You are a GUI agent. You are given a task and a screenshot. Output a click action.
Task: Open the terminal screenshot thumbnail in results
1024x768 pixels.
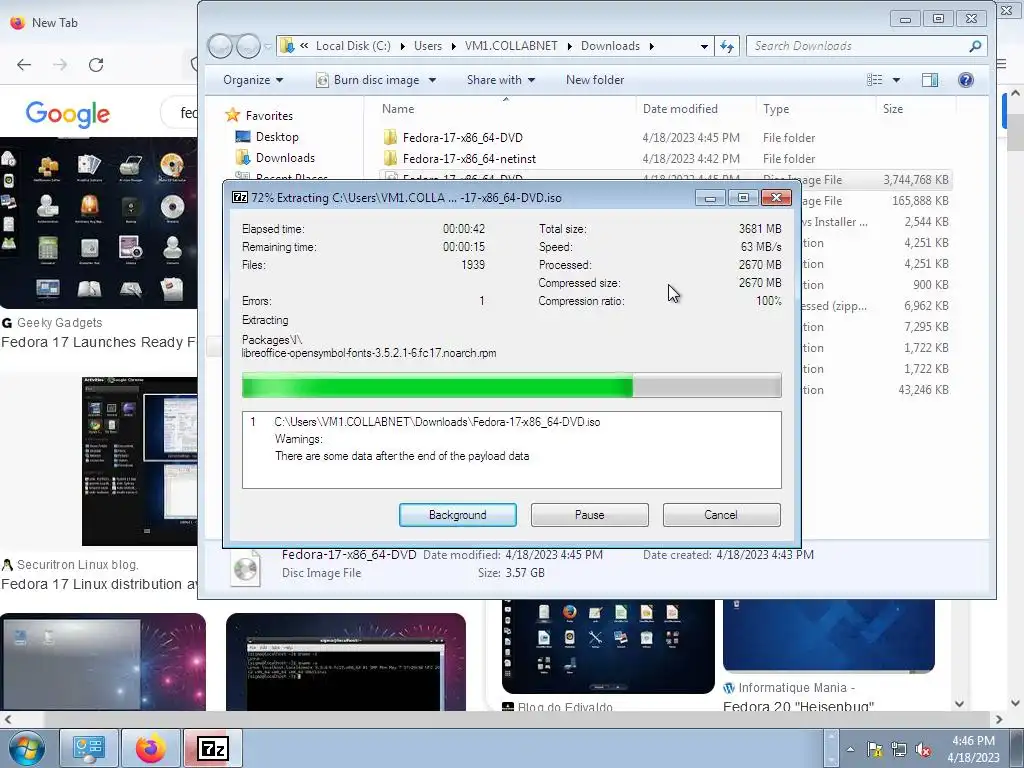pos(345,662)
